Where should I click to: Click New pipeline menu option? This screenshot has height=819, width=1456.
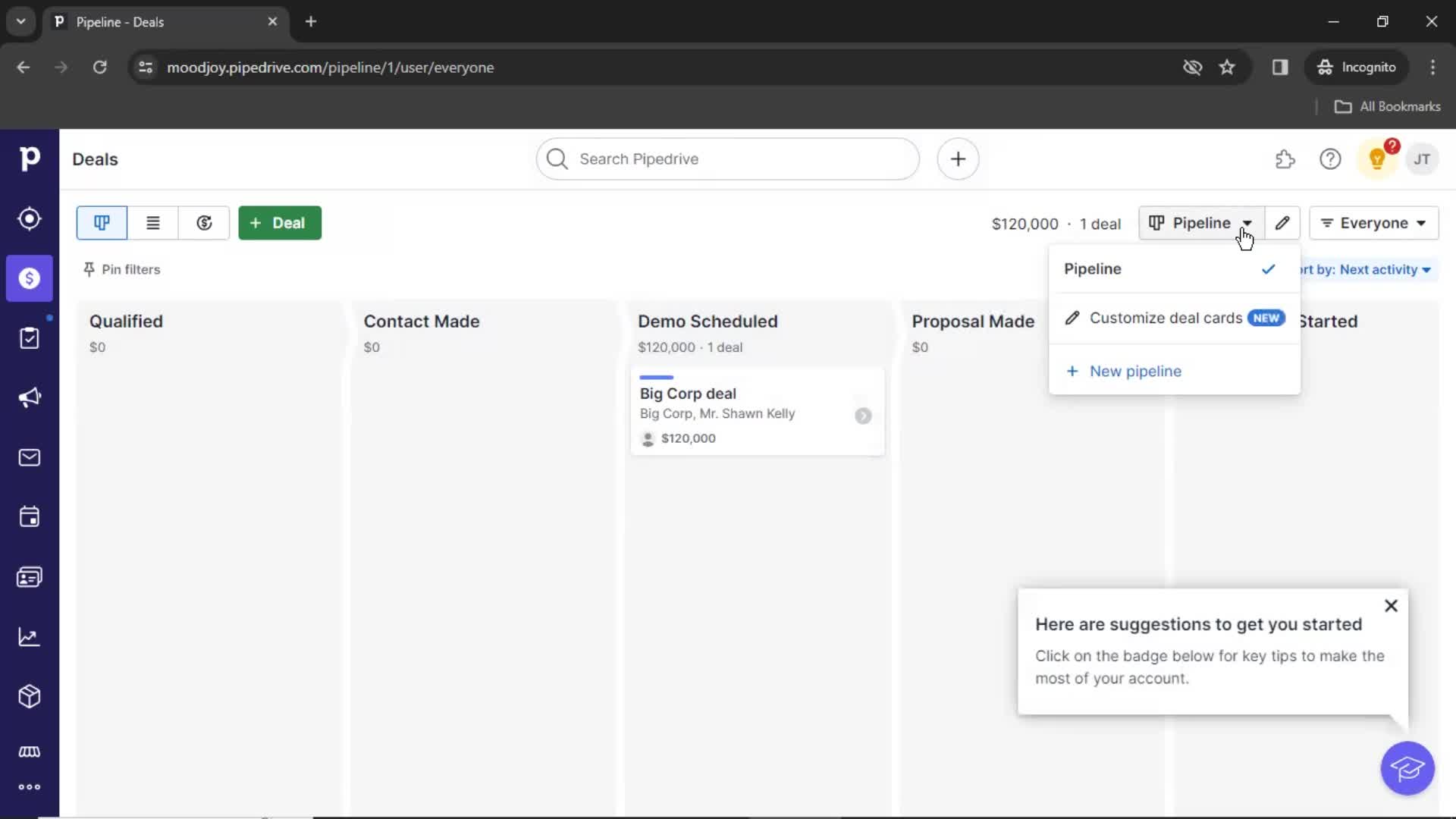pos(1135,371)
